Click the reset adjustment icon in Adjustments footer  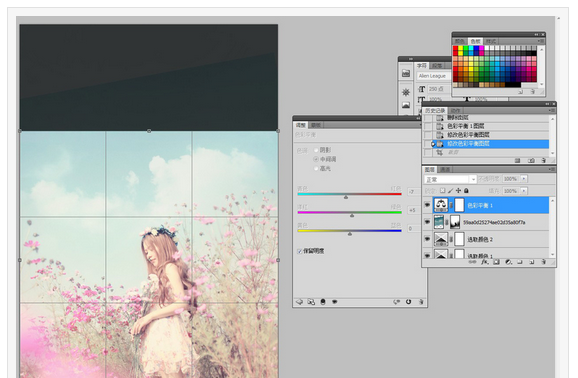[408, 302]
